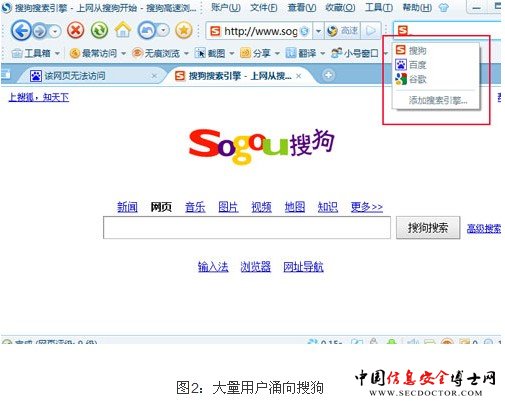Choose 搜狗 in search engine list
Screen dimensions: 505x401
click(x=436, y=51)
